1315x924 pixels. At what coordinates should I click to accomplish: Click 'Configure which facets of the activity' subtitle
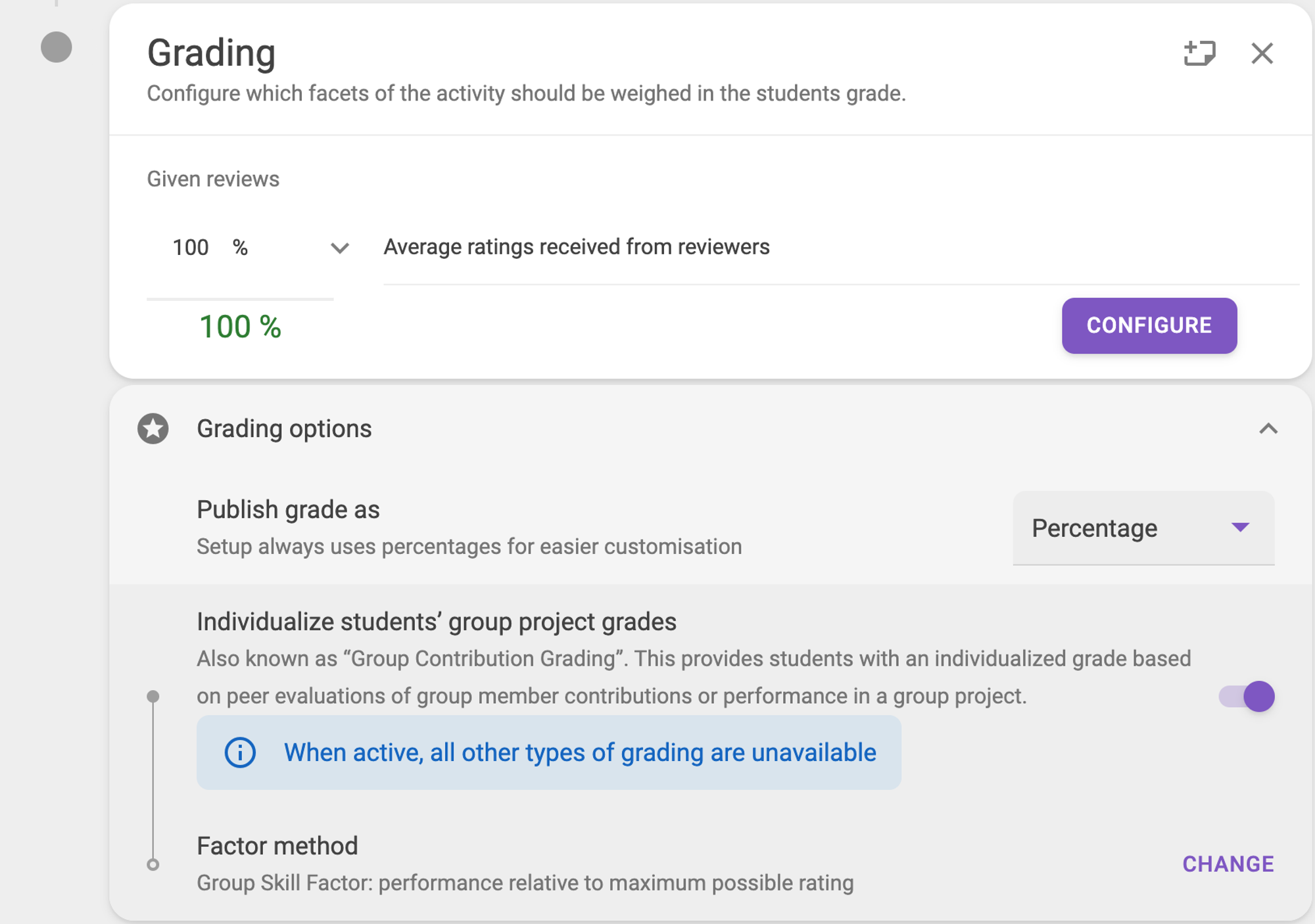click(527, 93)
